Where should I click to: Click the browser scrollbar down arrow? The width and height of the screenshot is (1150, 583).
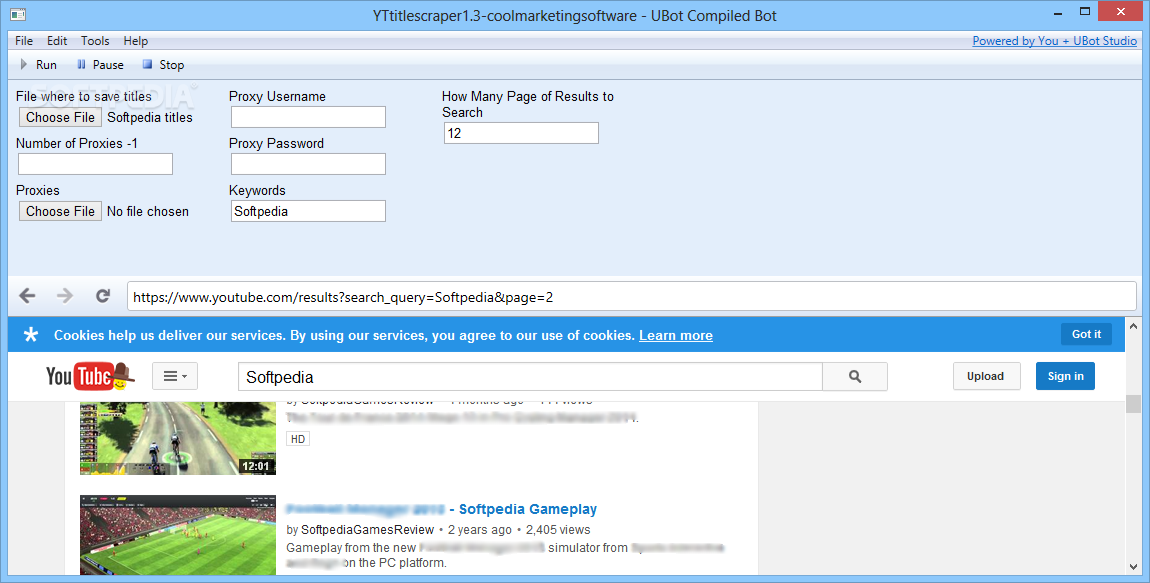[1133, 566]
